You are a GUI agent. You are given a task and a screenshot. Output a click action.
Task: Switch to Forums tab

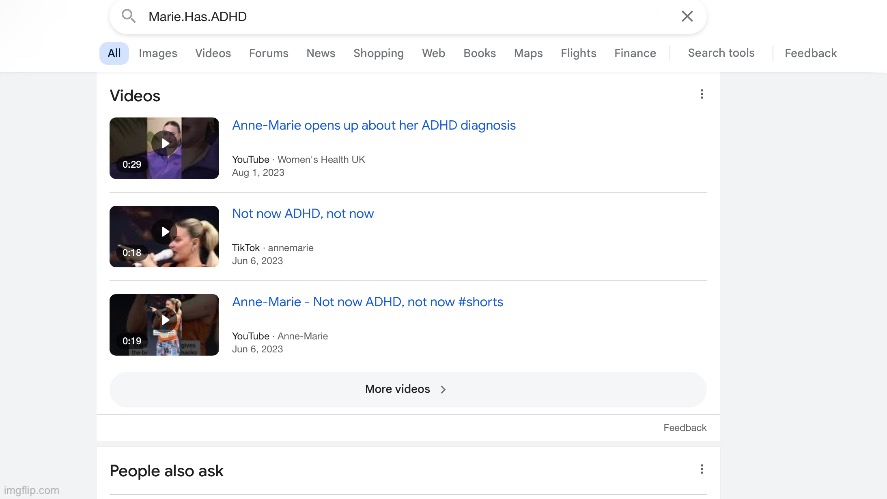click(x=269, y=53)
